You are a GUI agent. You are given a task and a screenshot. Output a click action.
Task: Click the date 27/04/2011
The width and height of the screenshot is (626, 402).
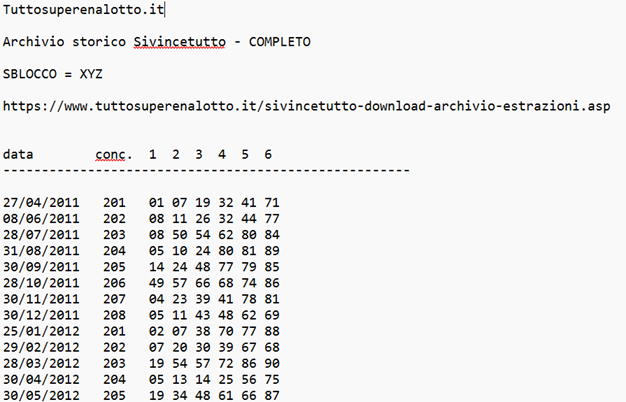(x=41, y=202)
